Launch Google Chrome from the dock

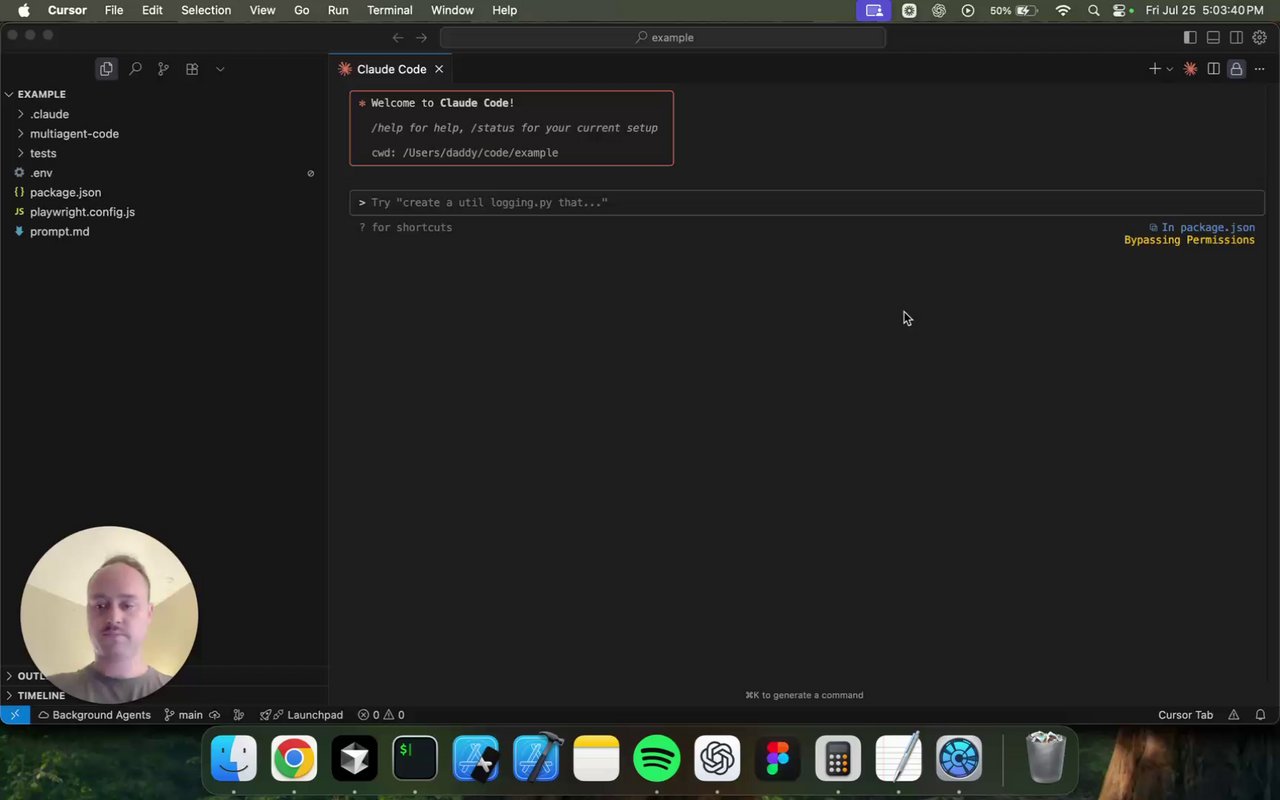pyautogui.click(x=294, y=758)
